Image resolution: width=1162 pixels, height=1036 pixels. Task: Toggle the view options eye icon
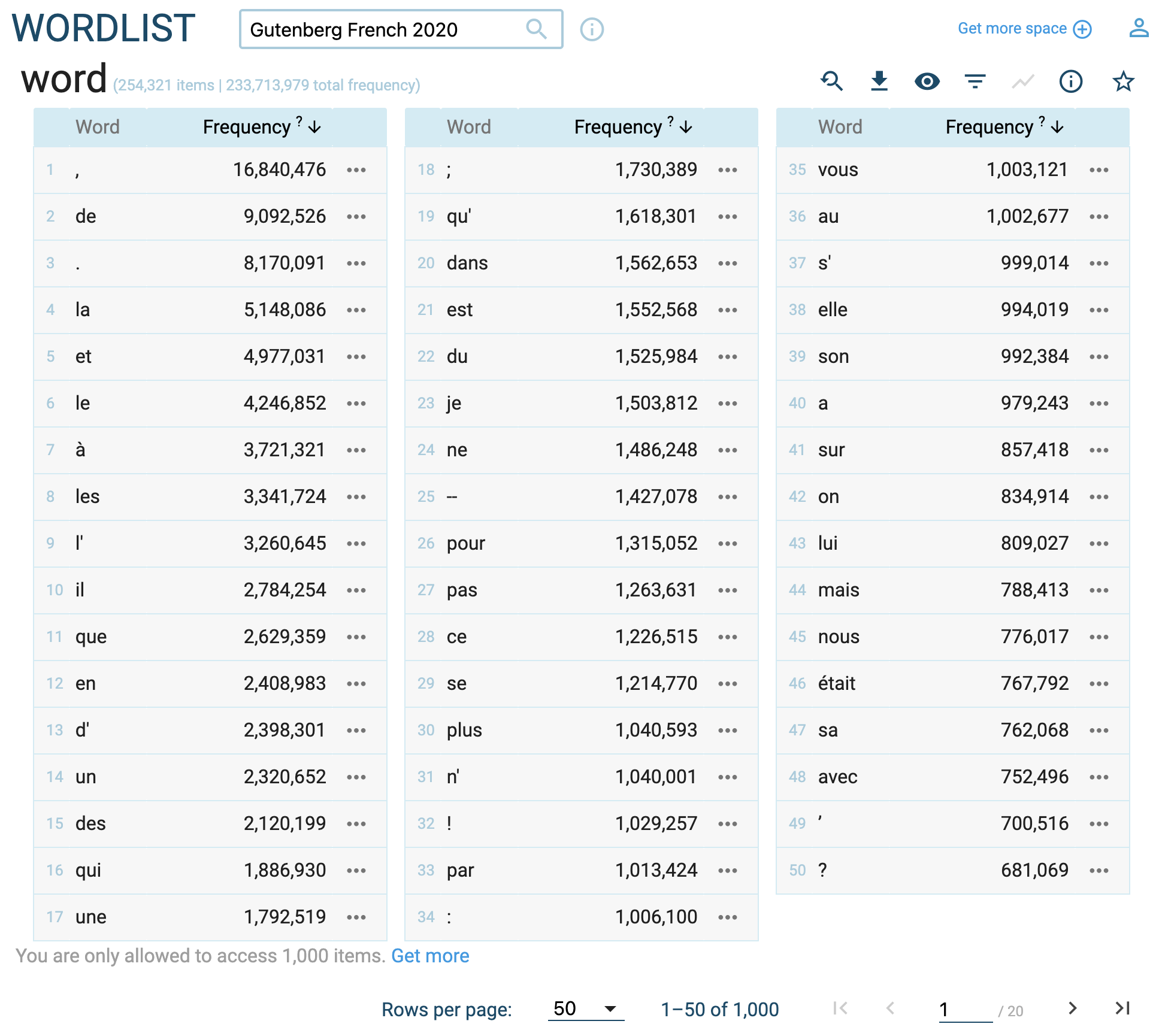click(927, 81)
